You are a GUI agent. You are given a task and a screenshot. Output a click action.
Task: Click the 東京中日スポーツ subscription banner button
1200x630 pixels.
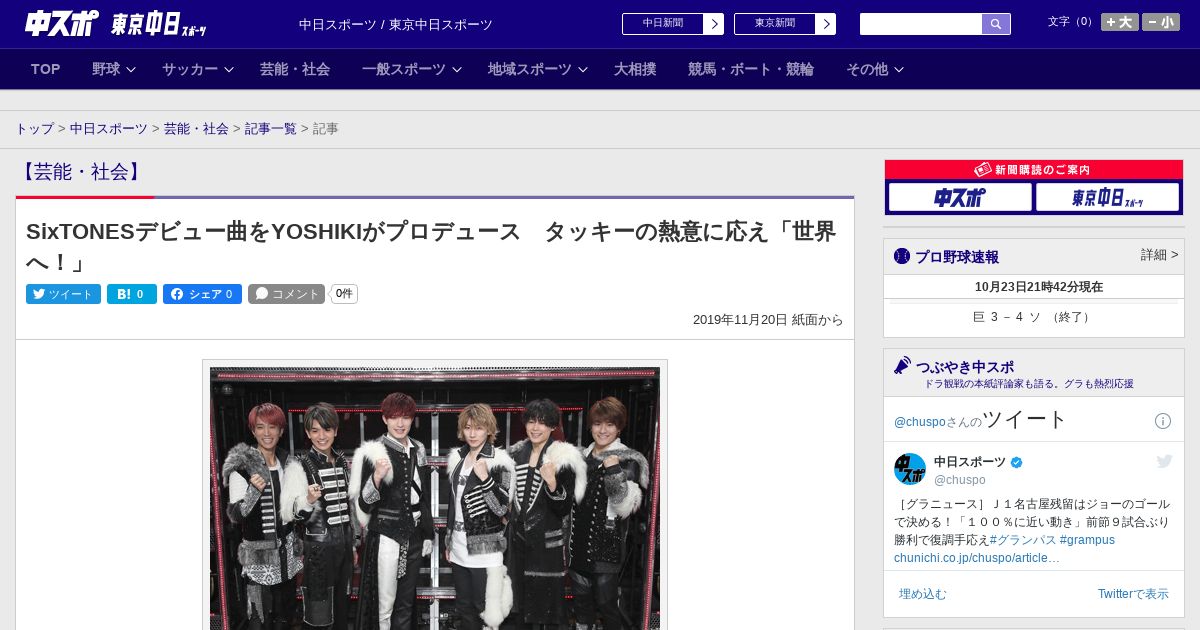click(x=1107, y=198)
